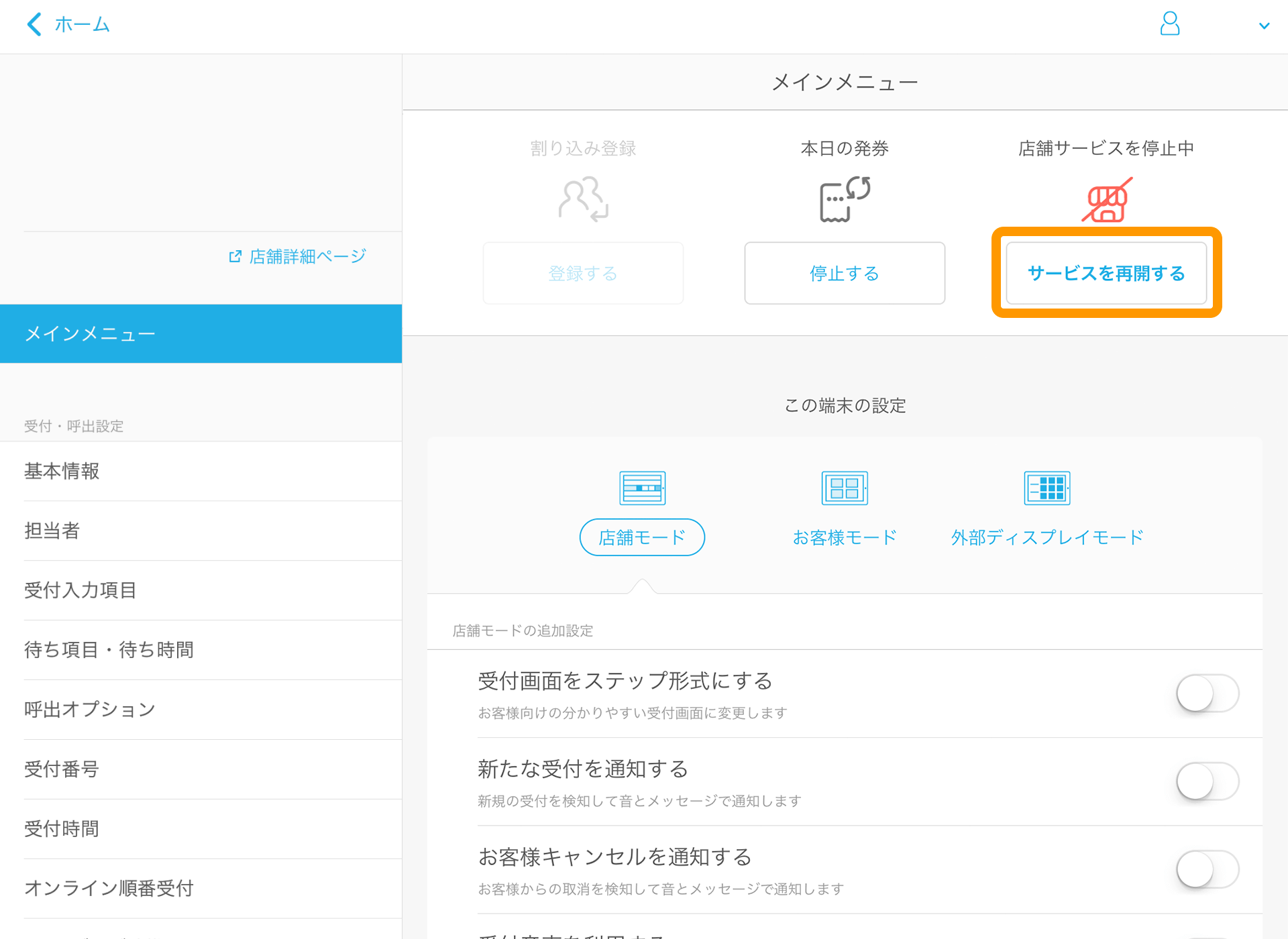Switch to お客様モード
This screenshot has width=1288, height=939.
[844, 537]
